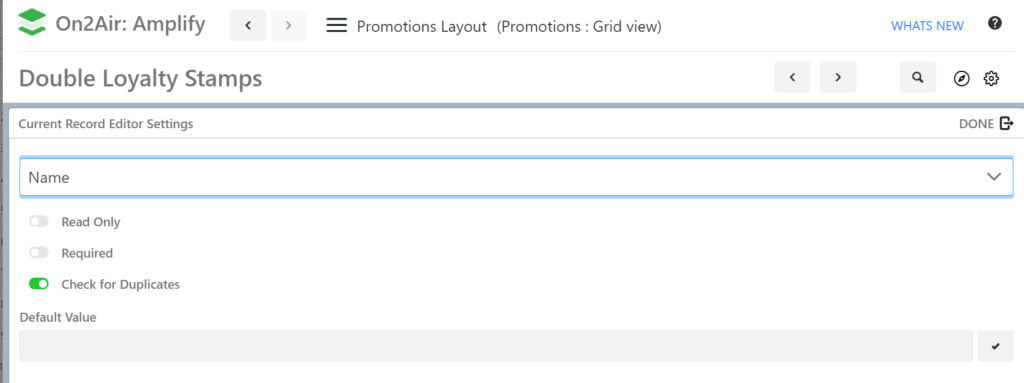Disable Check for Duplicates switch

pos(39,284)
